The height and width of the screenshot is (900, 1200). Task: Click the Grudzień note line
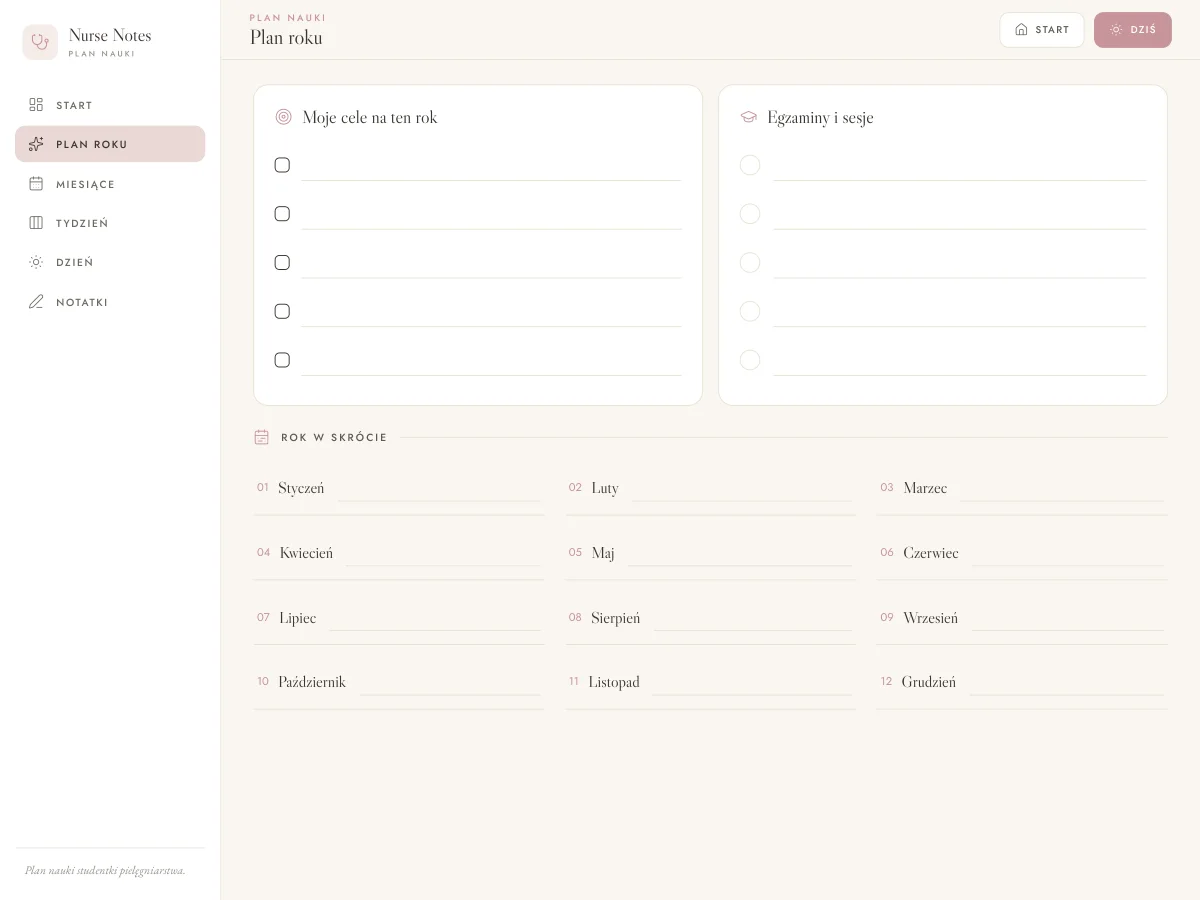tap(1067, 683)
